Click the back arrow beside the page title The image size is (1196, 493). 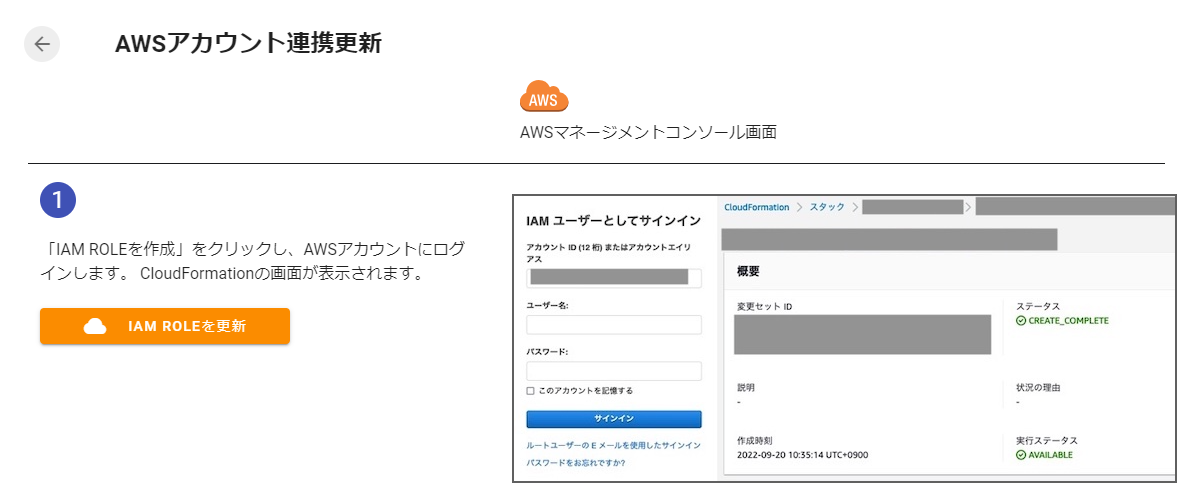[42, 44]
